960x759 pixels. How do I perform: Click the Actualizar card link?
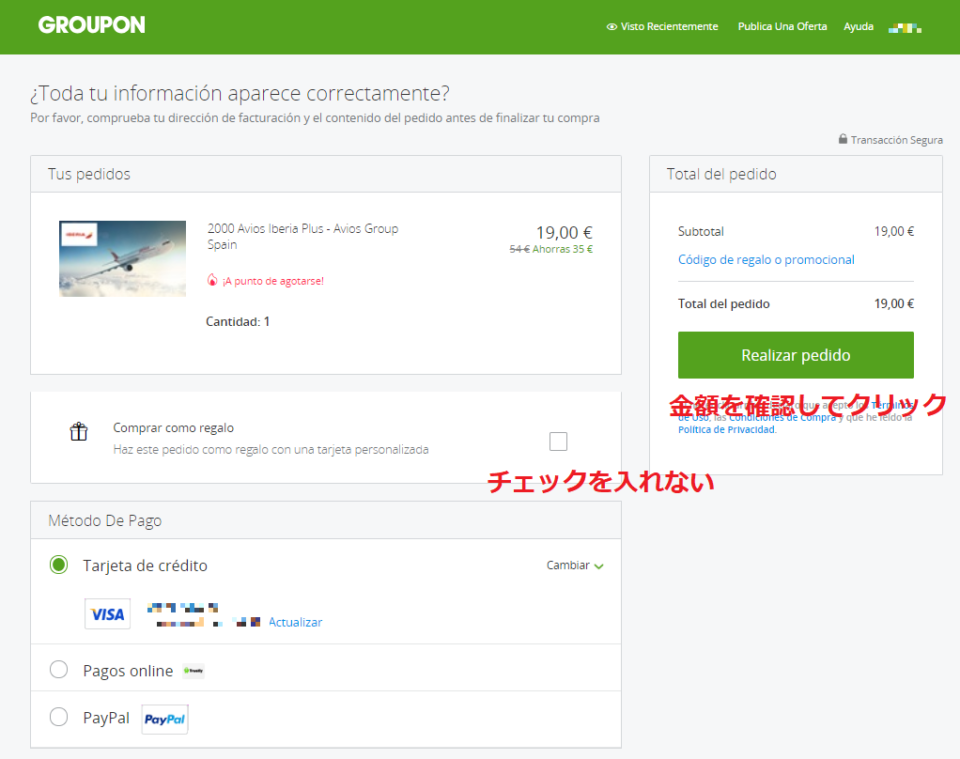tap(295, 622)
